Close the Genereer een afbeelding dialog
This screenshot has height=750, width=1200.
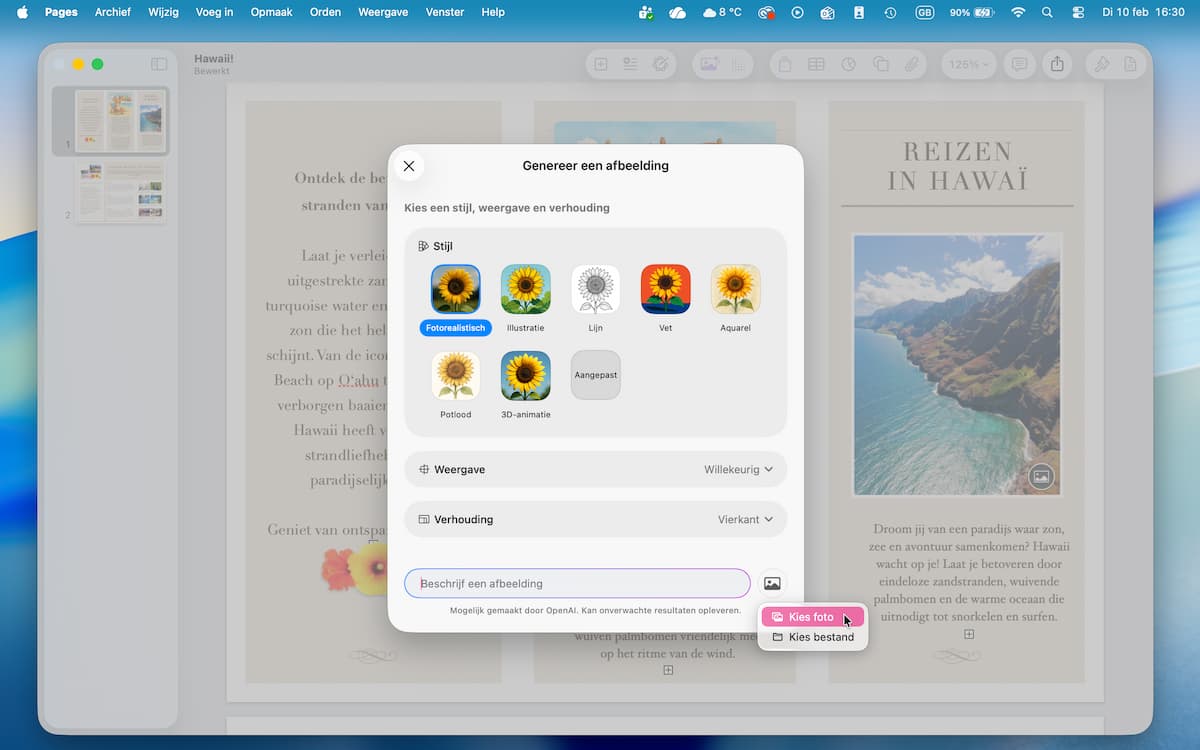pyautogui.click(x=408, y=166)
